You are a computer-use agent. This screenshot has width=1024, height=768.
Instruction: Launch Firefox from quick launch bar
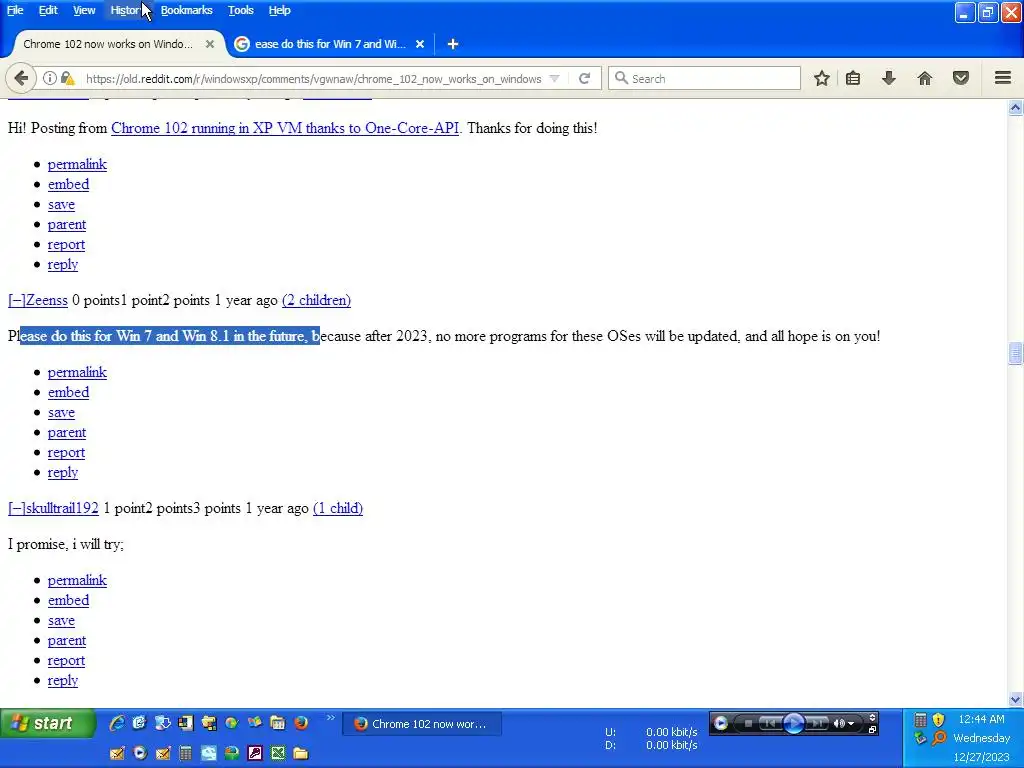pyautogui.click(x=301, y=723)
